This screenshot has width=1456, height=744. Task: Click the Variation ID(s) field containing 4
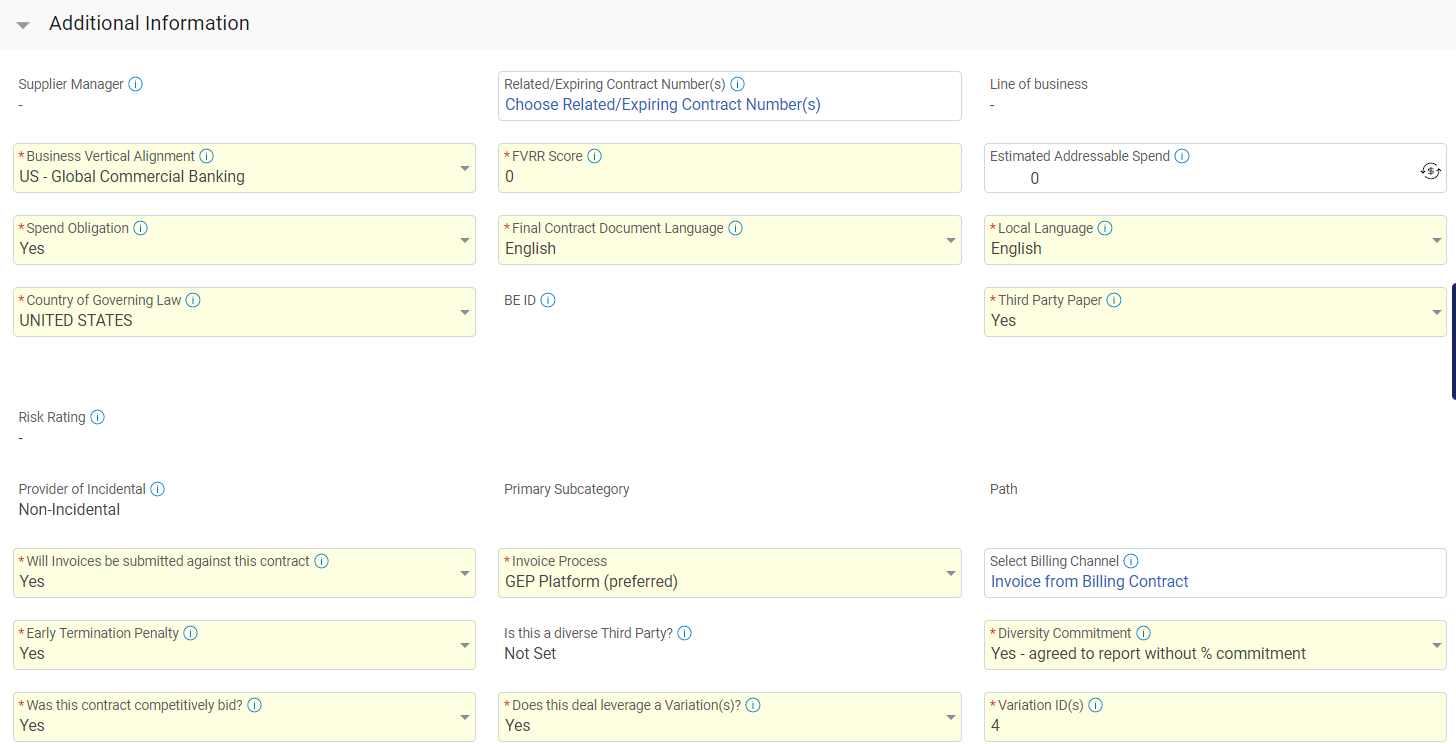click(1214, 726)
